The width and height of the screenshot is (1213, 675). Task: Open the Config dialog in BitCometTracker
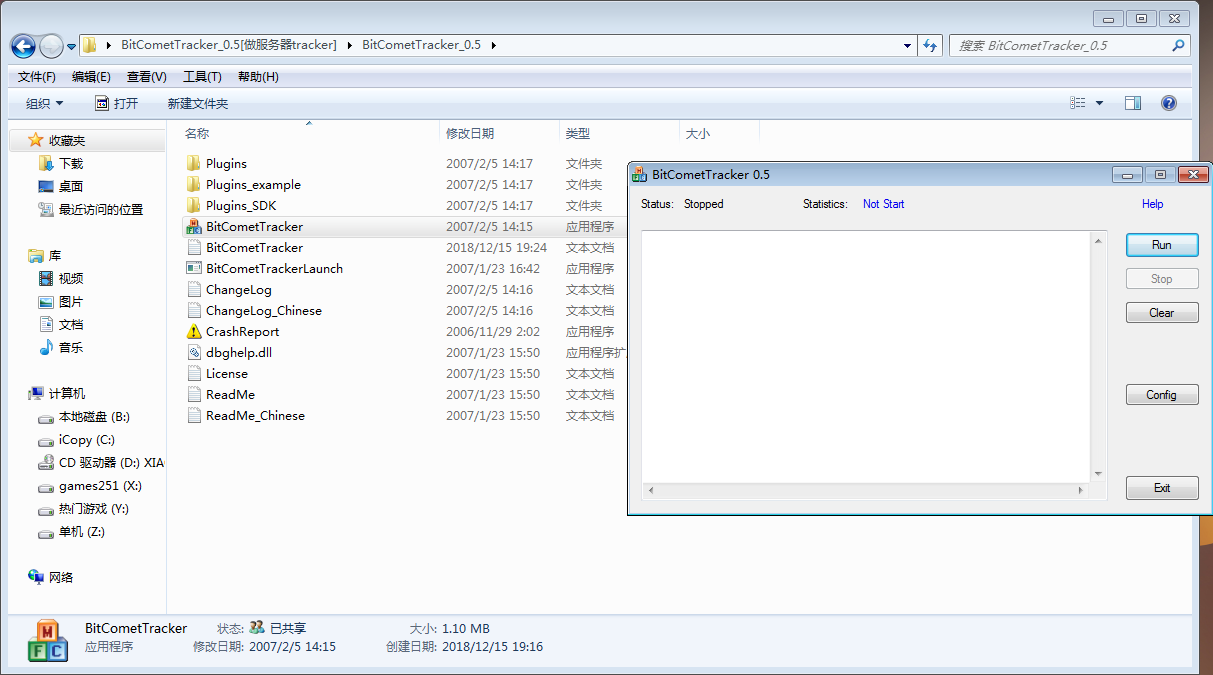point(1161,394)
